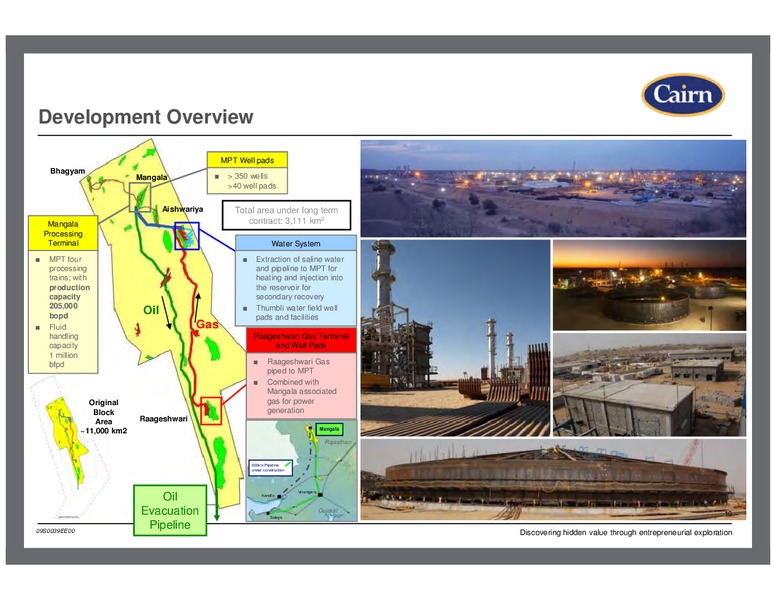Click the grey Mangala box on map

pos(140,197)
